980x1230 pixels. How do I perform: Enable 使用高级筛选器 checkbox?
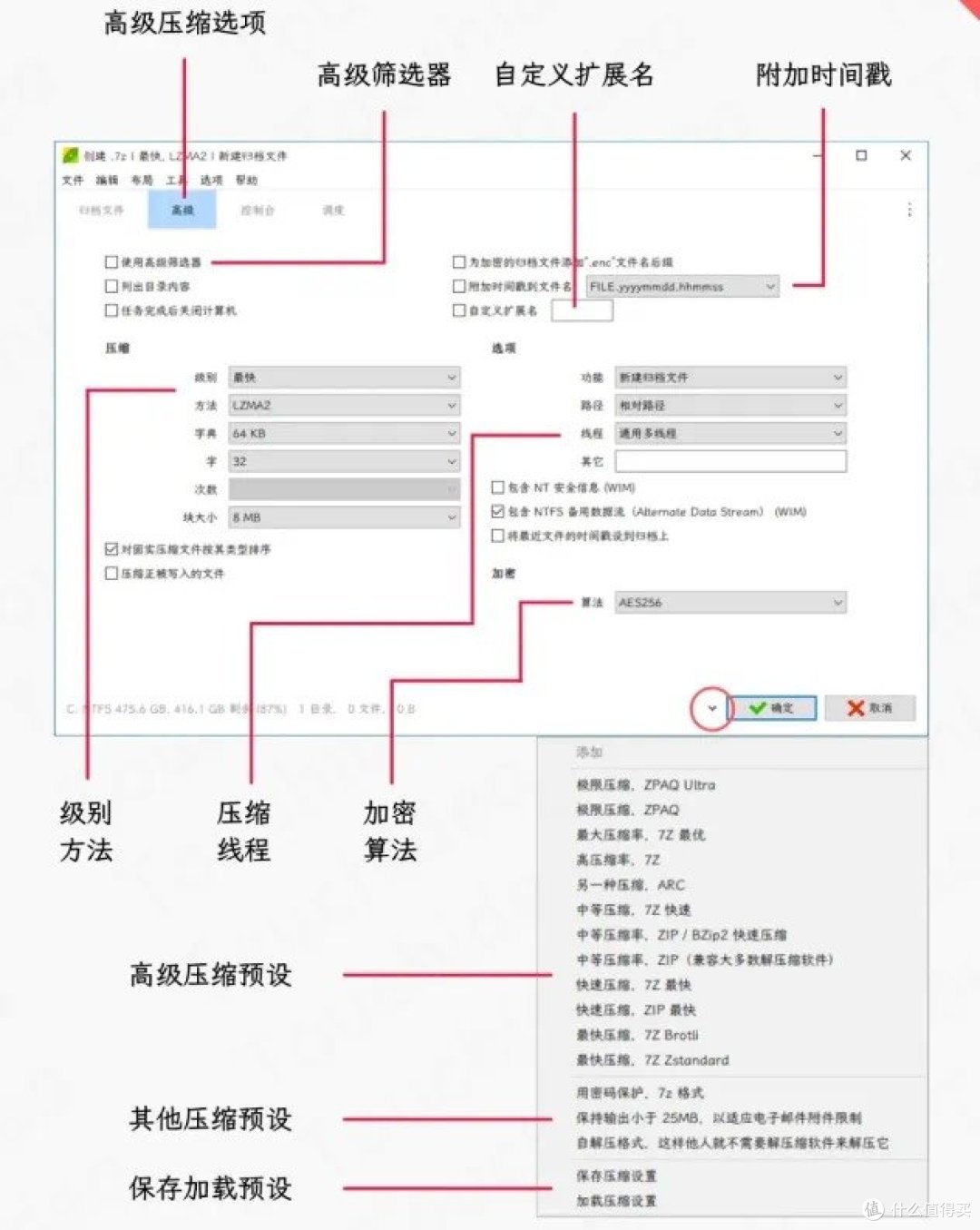[112, 261]
